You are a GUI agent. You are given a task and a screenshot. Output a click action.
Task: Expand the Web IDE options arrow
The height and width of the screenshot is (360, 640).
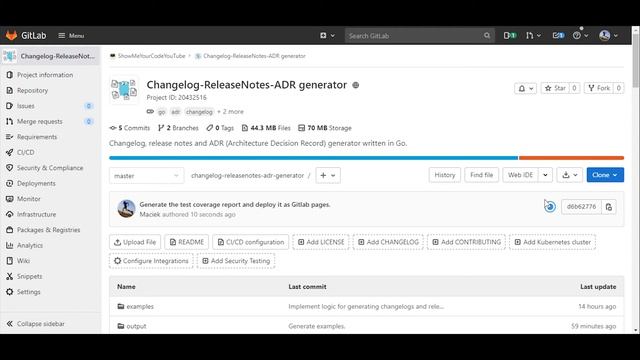(545, 175)
